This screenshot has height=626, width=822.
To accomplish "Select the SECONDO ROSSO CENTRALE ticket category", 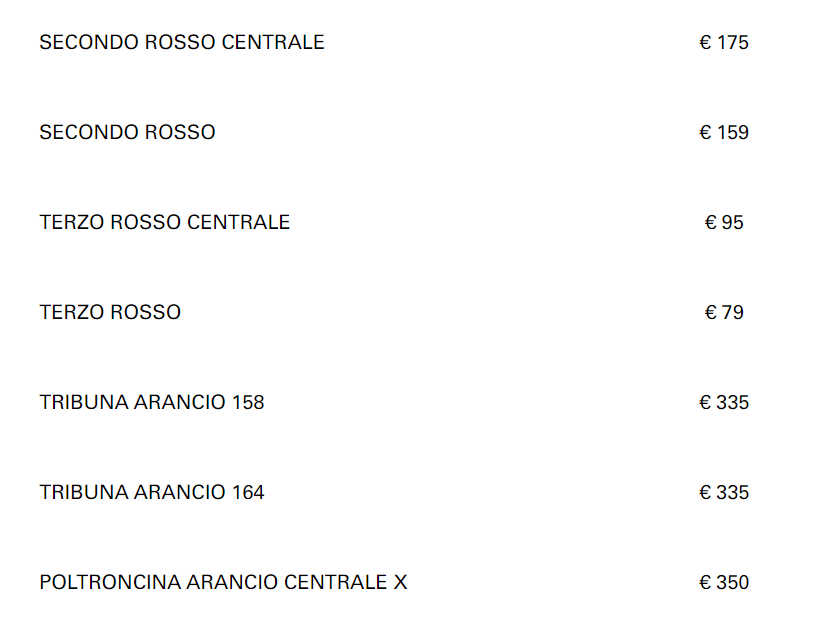I will [182, 43].
